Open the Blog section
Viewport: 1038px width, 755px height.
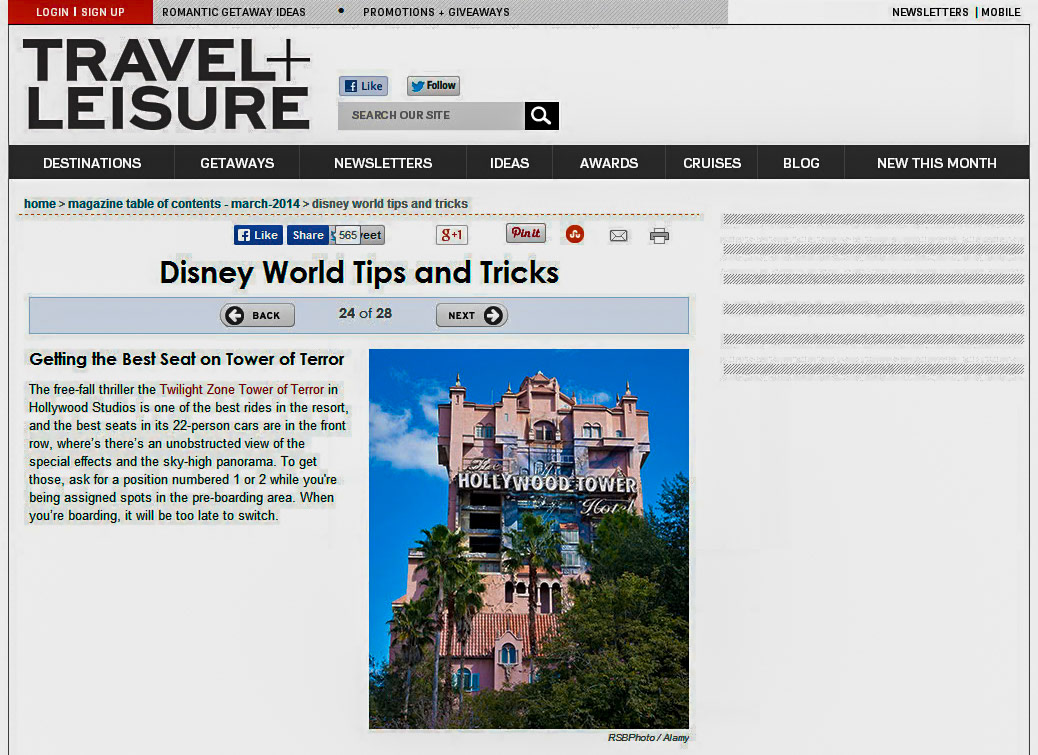pos(801,163)
